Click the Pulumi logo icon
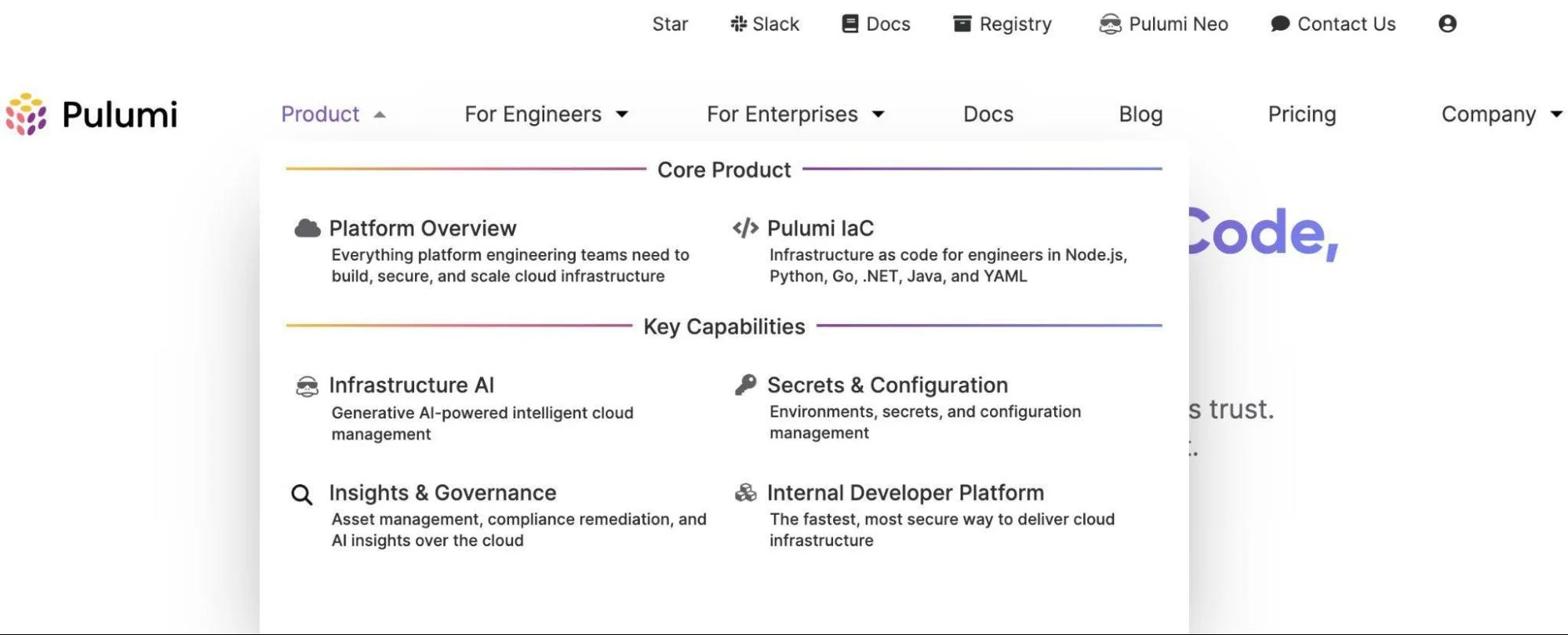Image resolution: width=1568 pixels, height=635 pixels. pyautogui.click(x=27, y=115)
